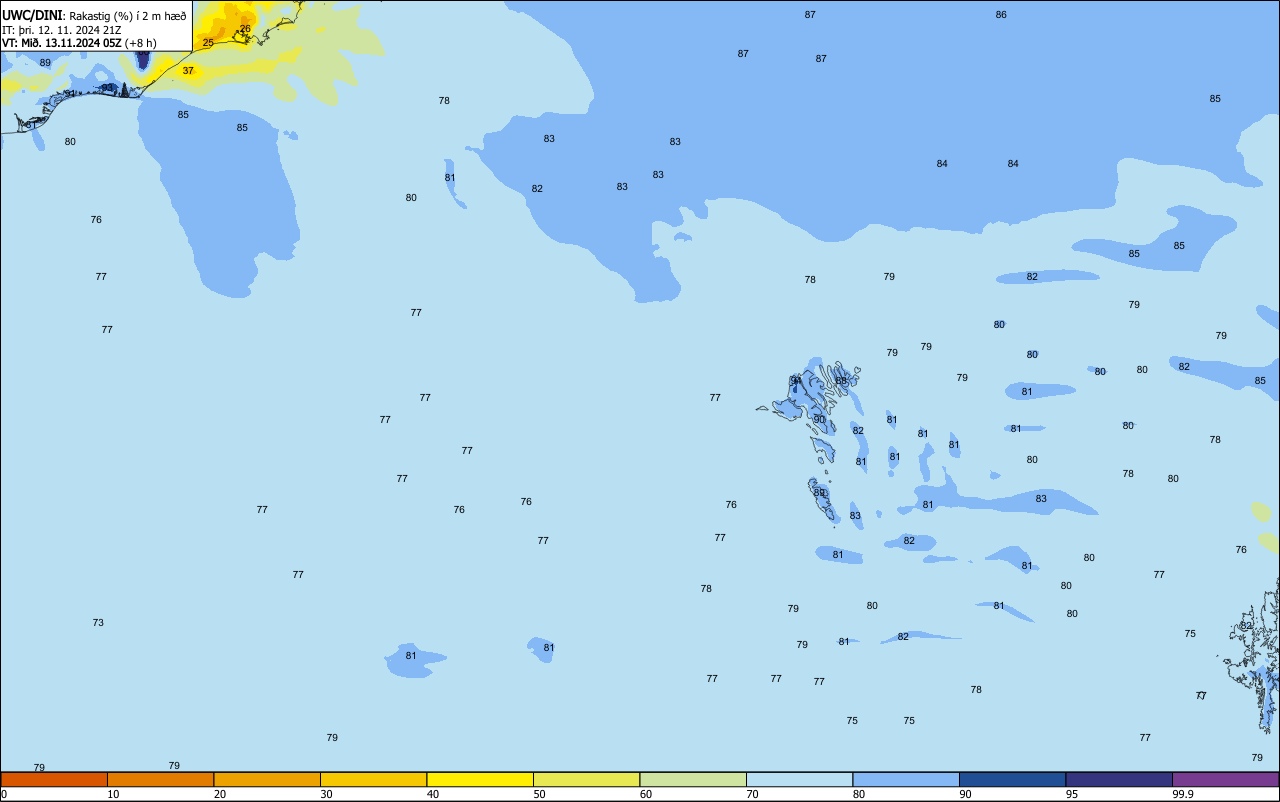
Task: Pick the light green 60–70 legend segment
Action: (x=693, y=779)
